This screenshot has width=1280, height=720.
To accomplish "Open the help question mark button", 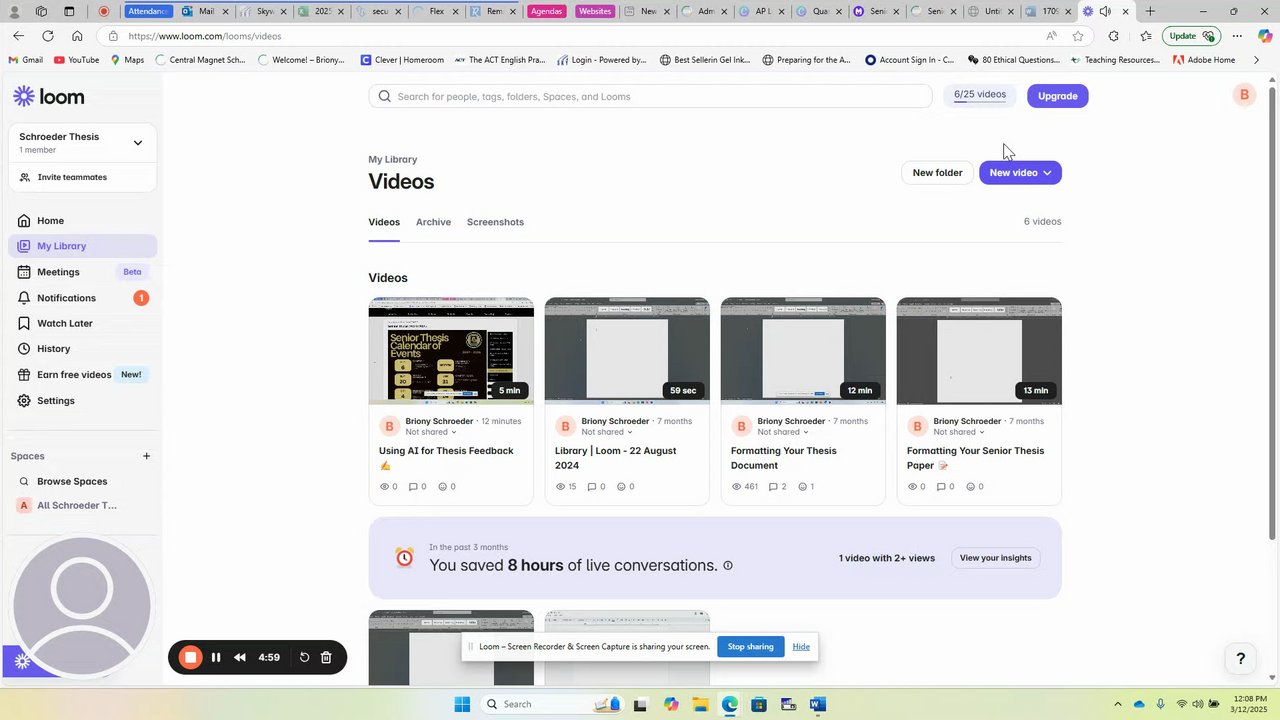I will coord(1241,658).
